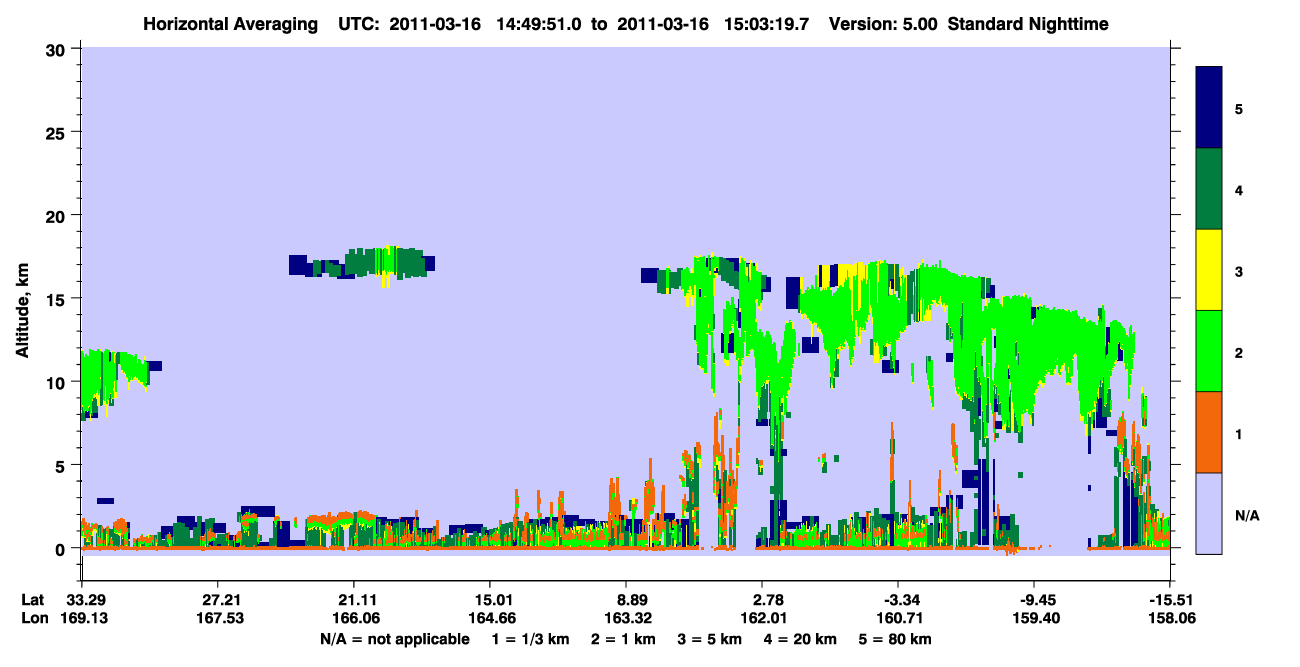Viewport: 1300px width, 667px height.
Task: Click the 'Lat' row label
Action: pyautogui.click(x=33, y=600)
